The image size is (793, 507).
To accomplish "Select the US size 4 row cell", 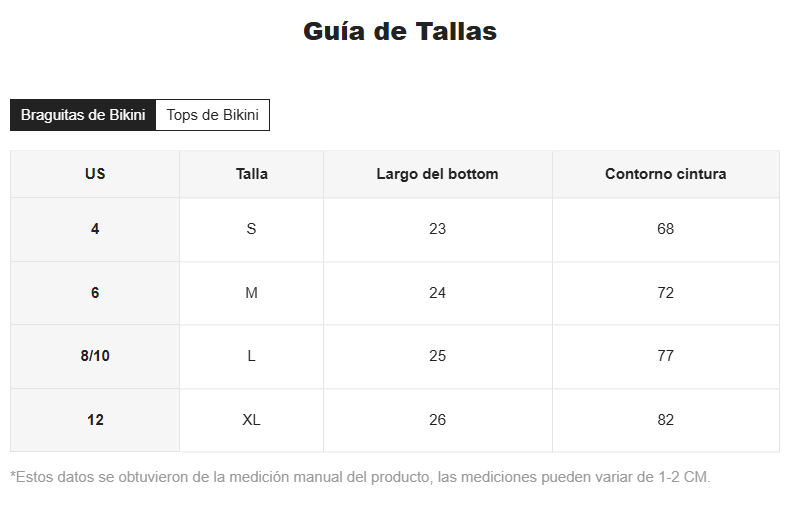I will [95, 229].
